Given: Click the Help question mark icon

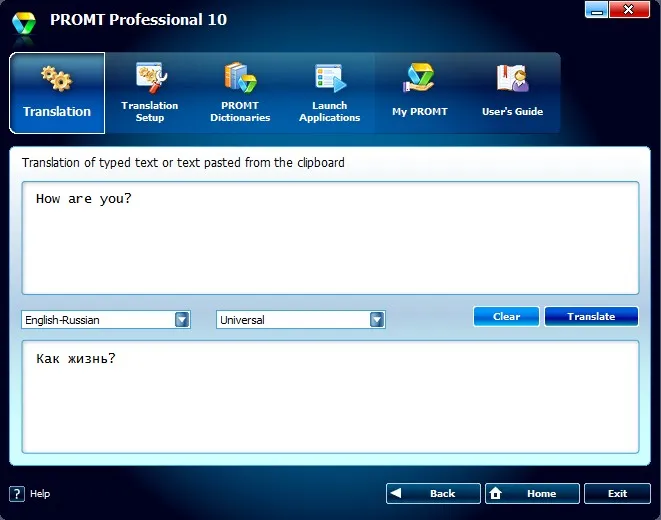Looking at the screenshot, I should 17,493.
